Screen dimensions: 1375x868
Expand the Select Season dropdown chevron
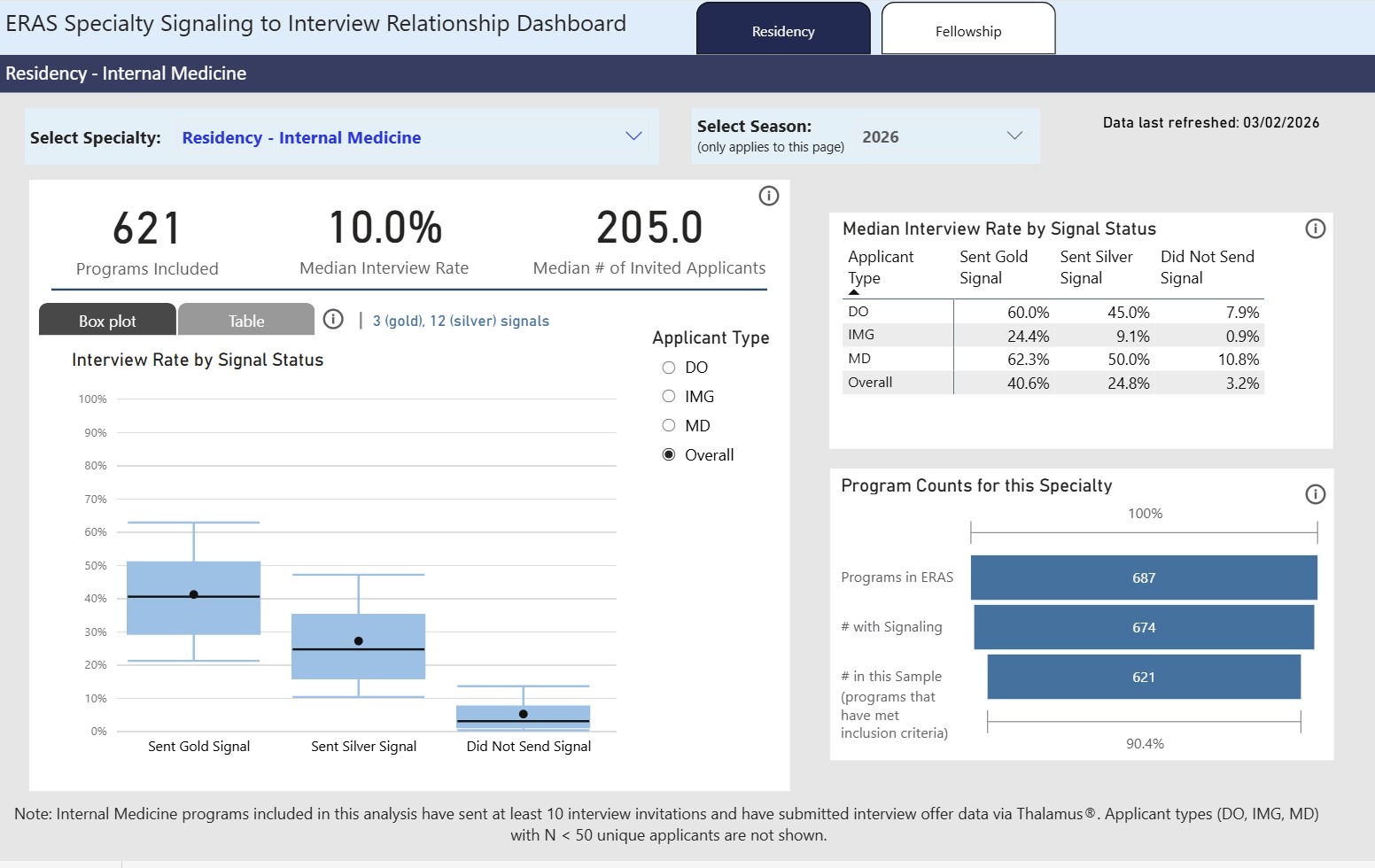pos(1014,136)
